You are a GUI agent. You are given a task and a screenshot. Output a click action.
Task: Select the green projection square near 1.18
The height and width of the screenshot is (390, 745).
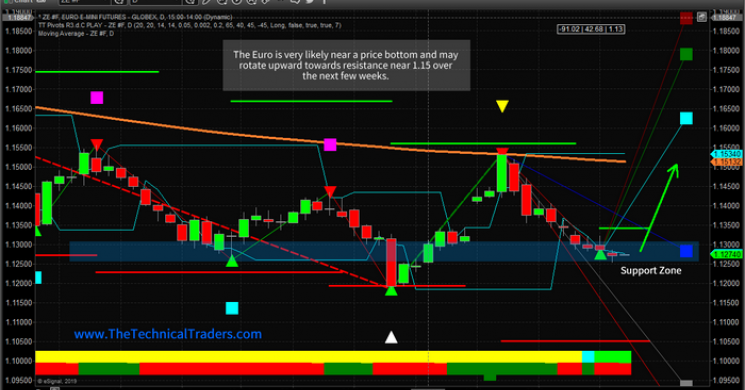686,54
